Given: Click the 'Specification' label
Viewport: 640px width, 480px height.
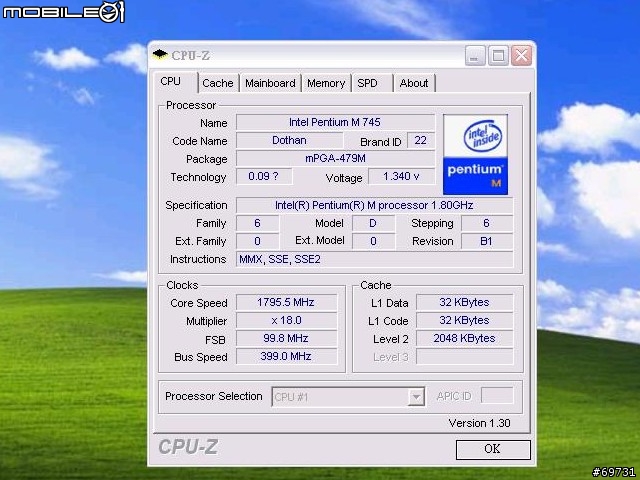Looking at the screenshot, I should tap(196, 205).
